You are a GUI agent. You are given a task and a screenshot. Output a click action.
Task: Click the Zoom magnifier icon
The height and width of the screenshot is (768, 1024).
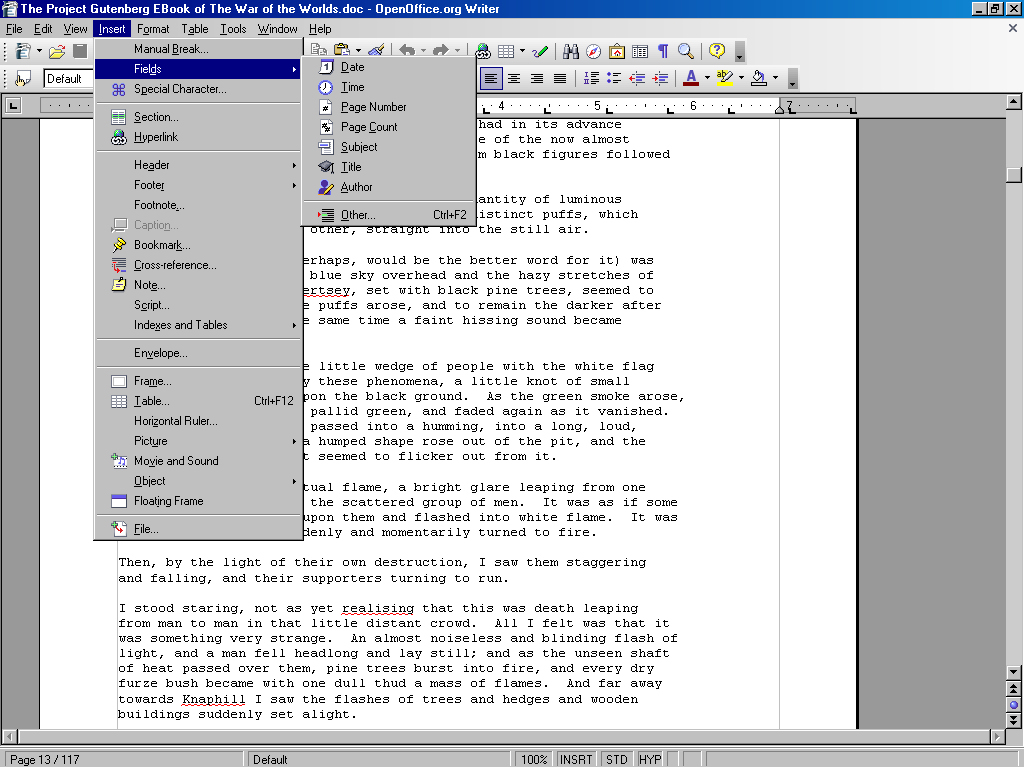pyautogui.click(x=686, y=51)
